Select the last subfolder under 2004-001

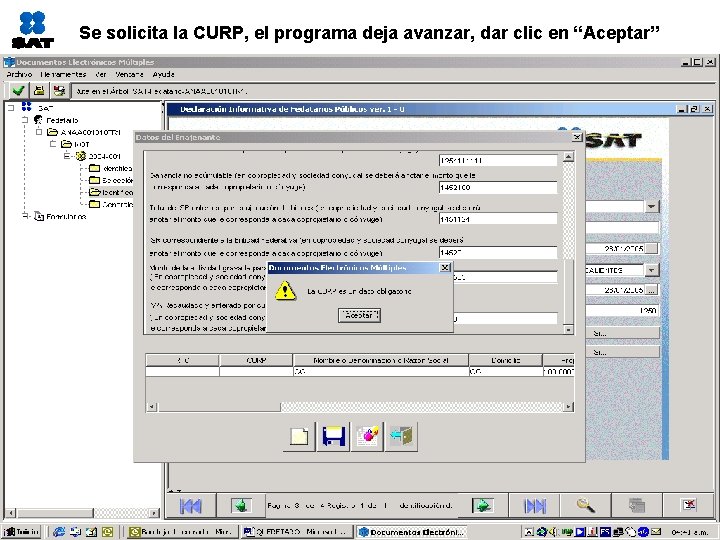(x=95, y=204)
